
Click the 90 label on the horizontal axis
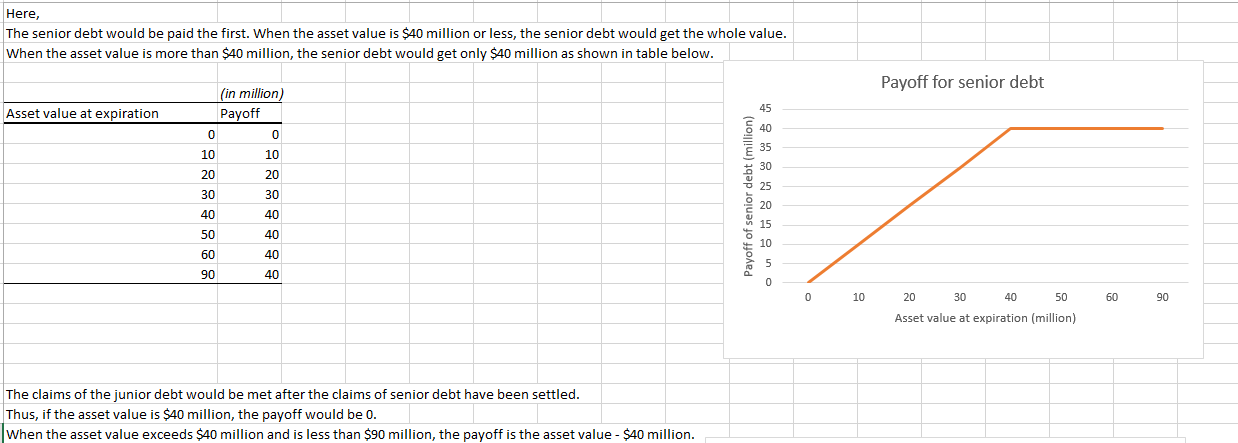1161,297
